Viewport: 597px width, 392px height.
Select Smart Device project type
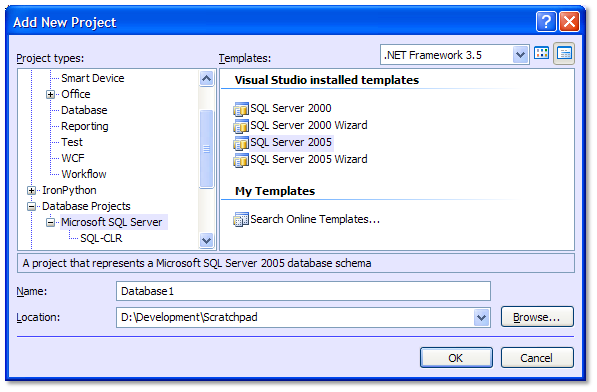93,78
